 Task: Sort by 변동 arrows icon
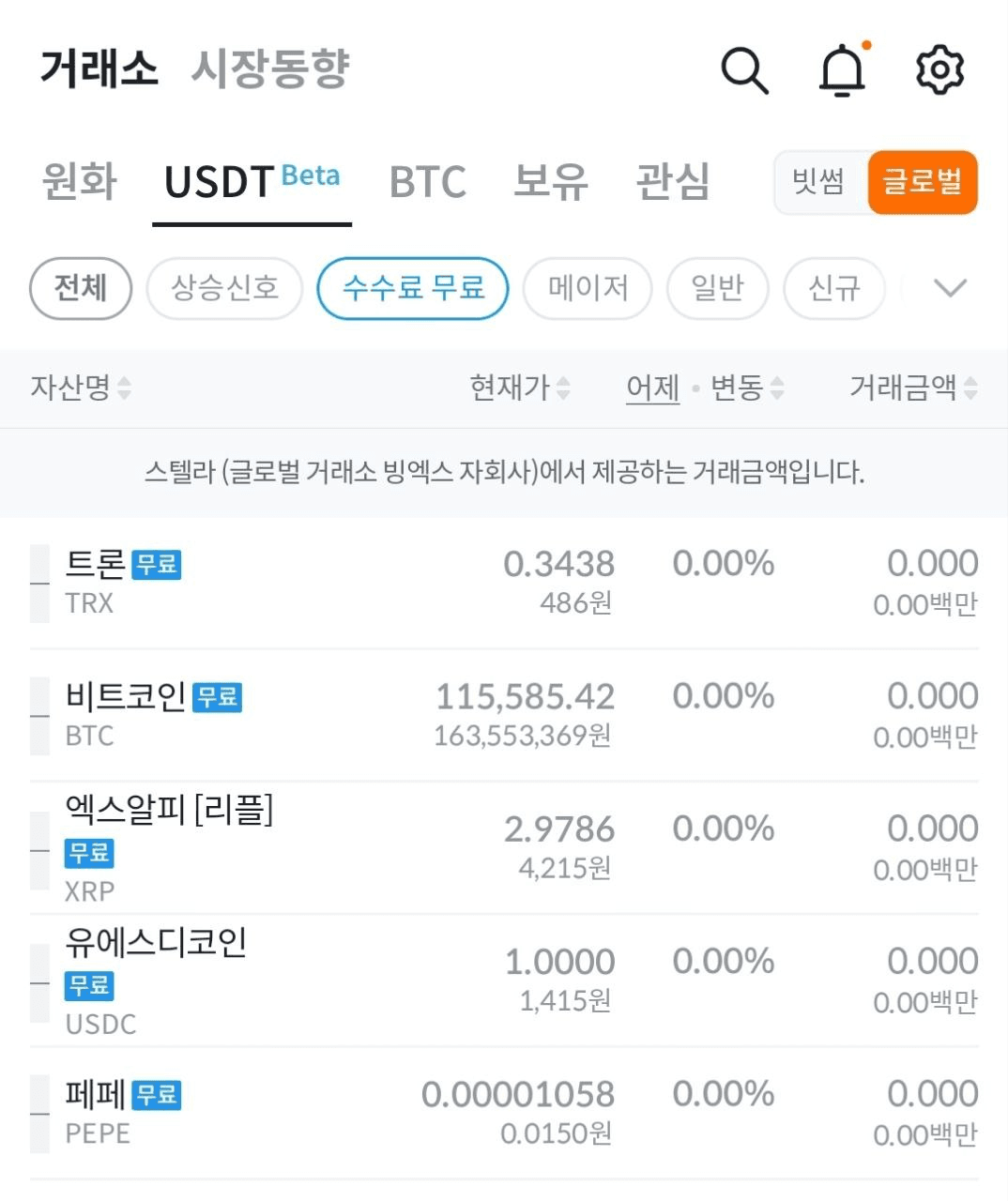tap(776, 388)
